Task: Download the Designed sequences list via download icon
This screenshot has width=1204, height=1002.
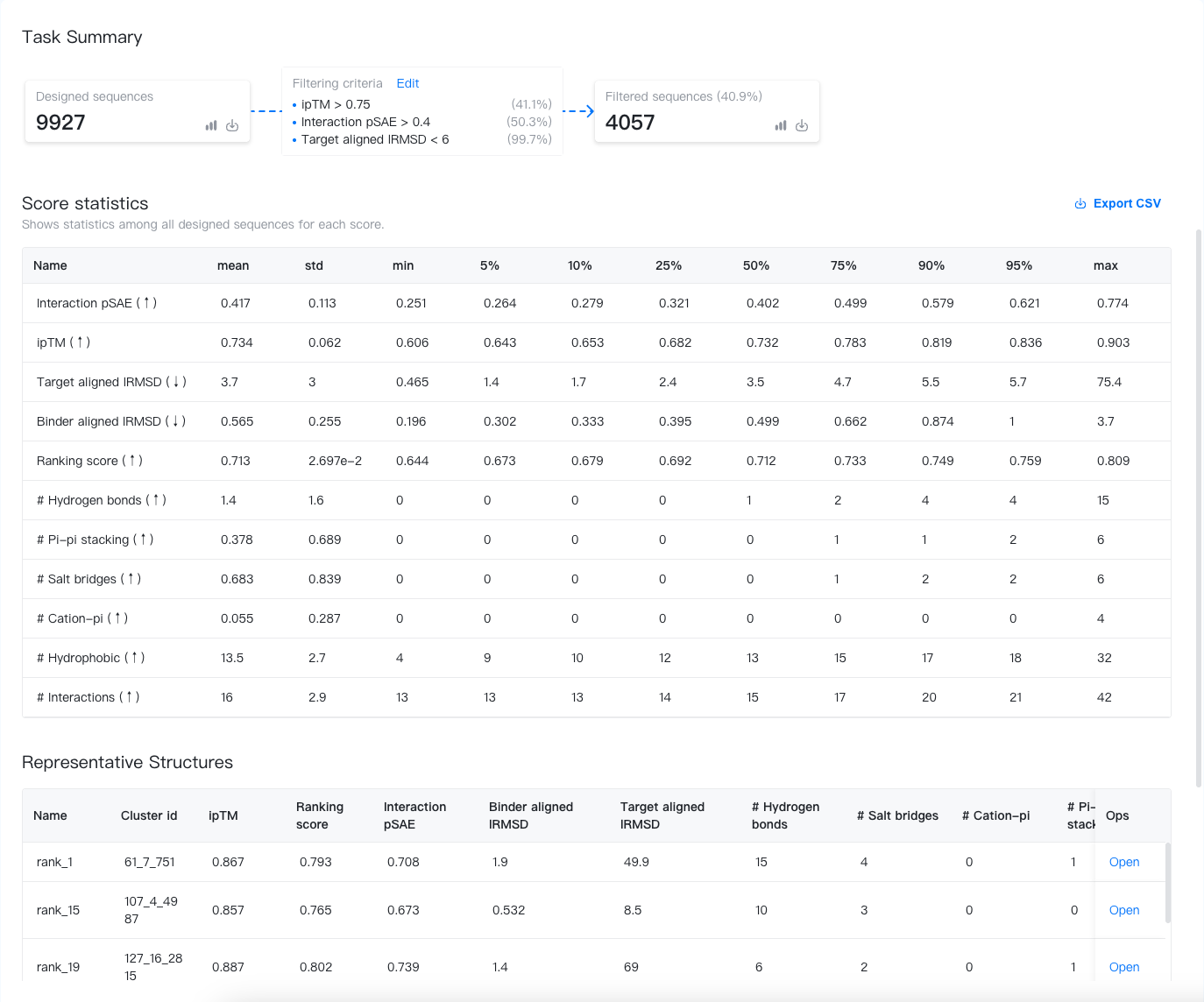Action: point(232,125)
